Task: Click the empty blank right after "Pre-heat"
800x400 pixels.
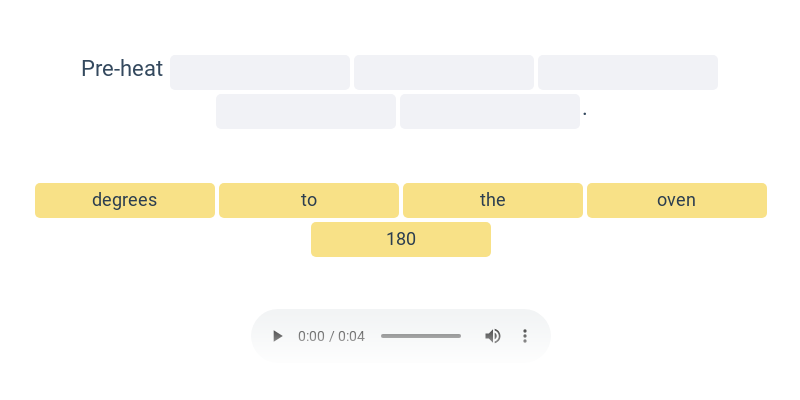Action: tap(260, 73)
